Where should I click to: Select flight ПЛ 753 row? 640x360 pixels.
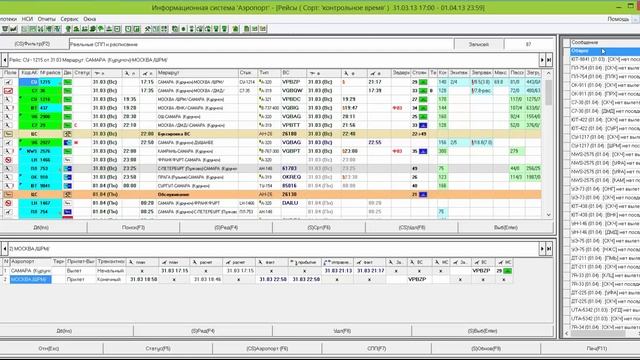pyautogui.click(x=271, y=168)
